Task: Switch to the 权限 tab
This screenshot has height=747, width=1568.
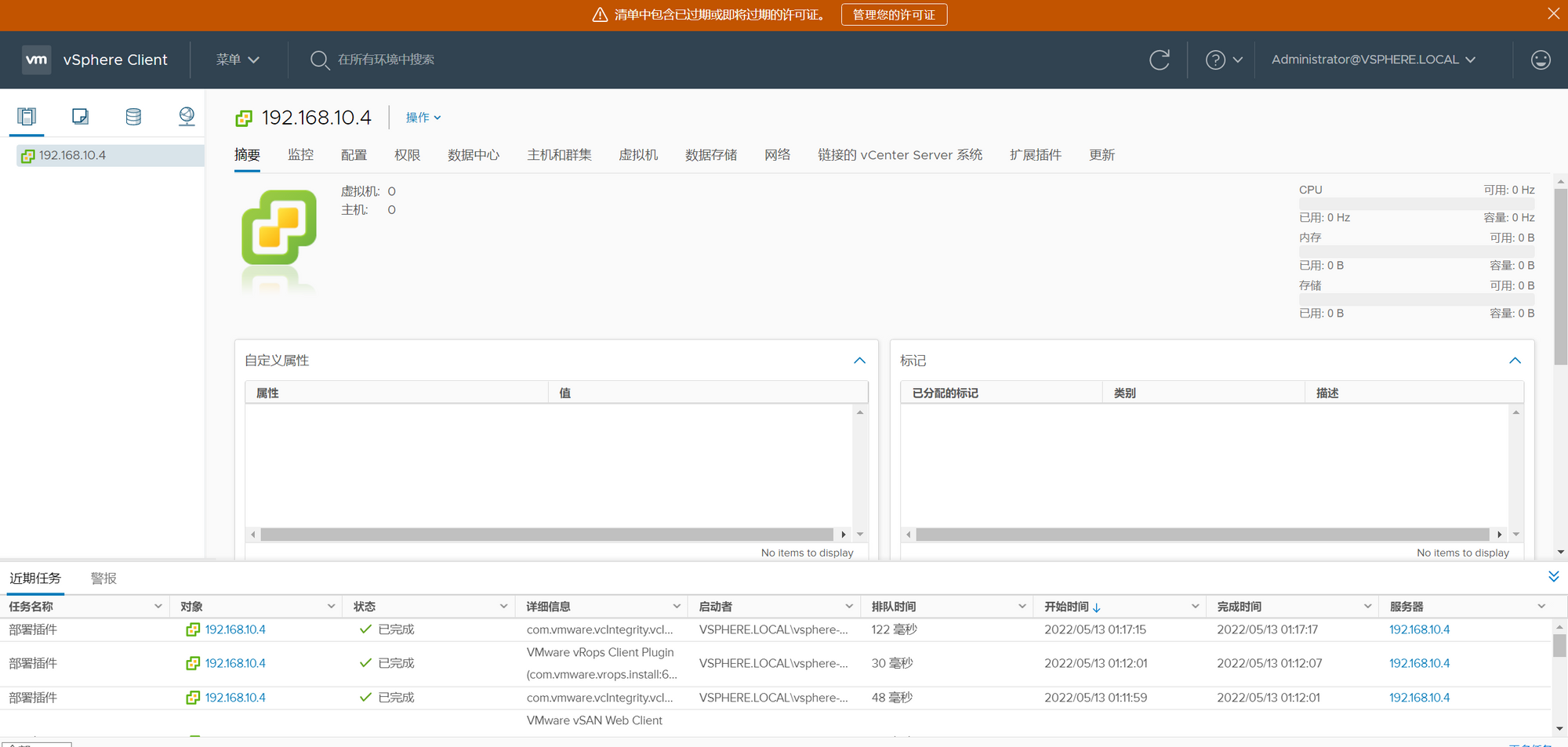Action: point(407,155)
